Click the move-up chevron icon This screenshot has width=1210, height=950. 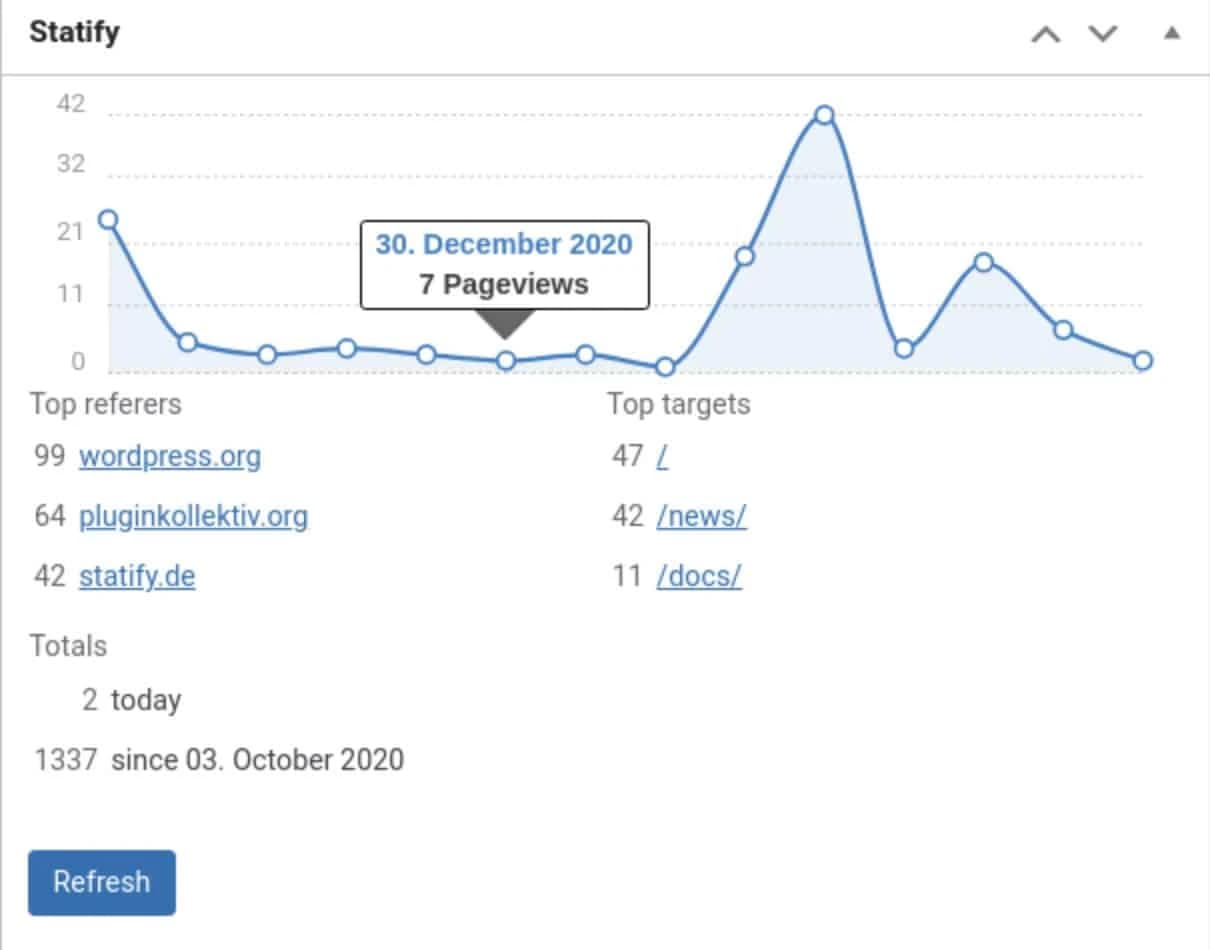tap(1046, 32)
